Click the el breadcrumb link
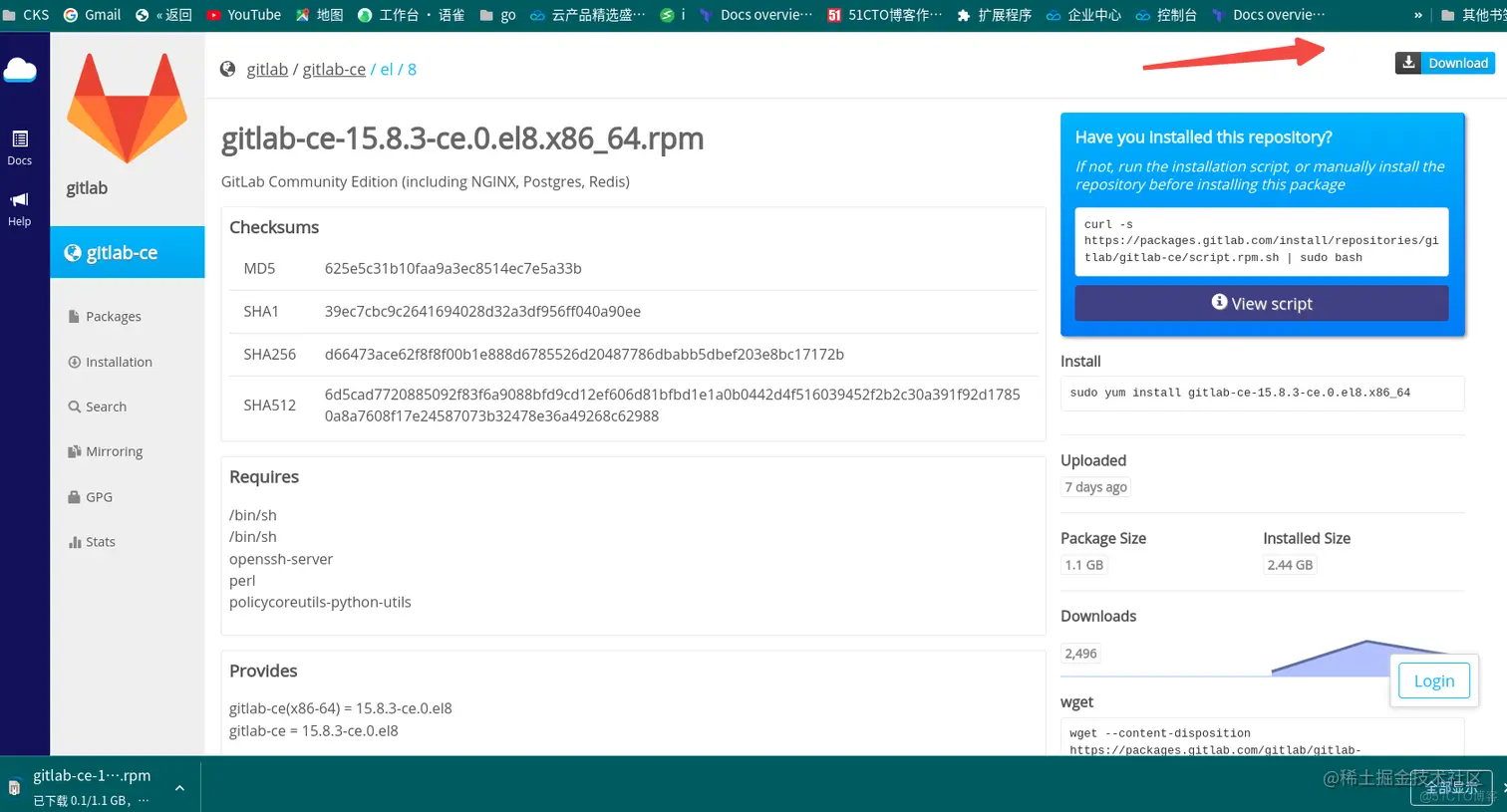1507x812 pixels. click(387, 69)
